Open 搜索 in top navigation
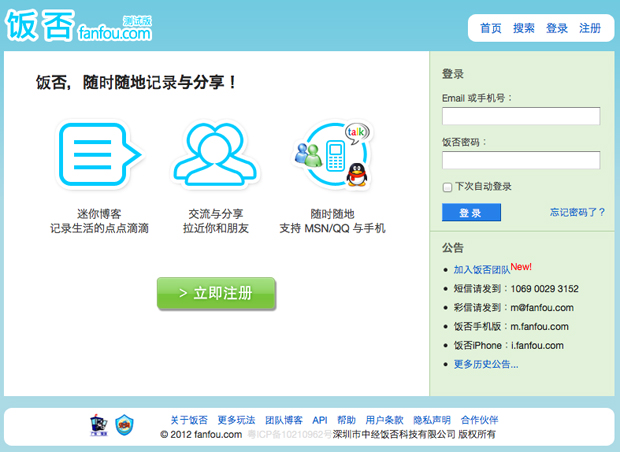Viewport: 620px width, 452px height. click(524, 28)
